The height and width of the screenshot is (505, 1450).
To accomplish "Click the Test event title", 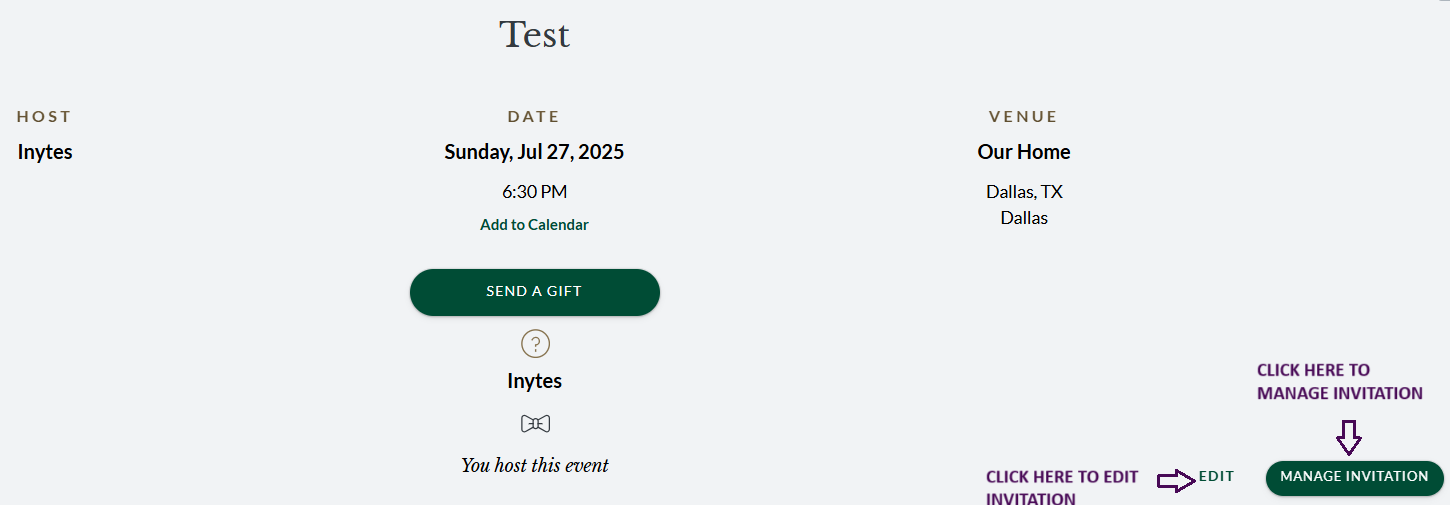I will coord(534,35).
